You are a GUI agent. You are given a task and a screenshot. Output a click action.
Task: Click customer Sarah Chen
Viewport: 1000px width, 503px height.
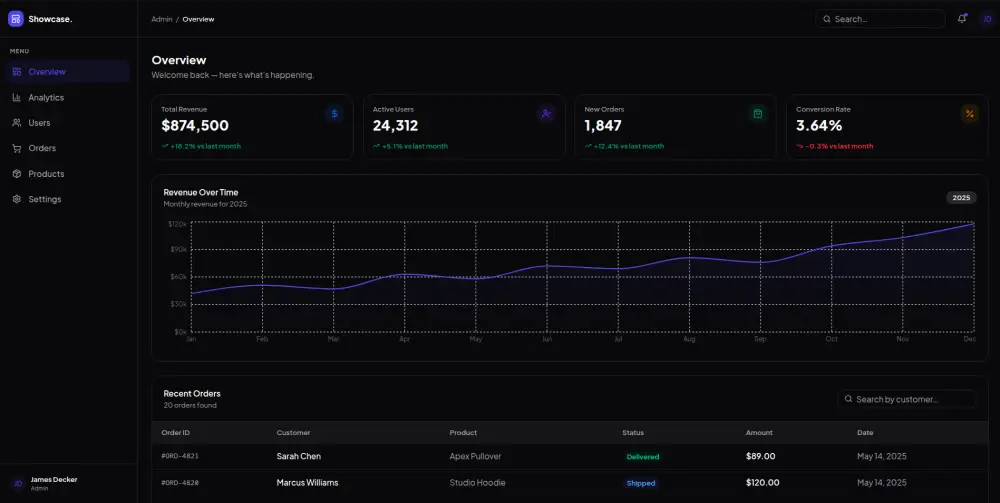[x=298, y=456]
